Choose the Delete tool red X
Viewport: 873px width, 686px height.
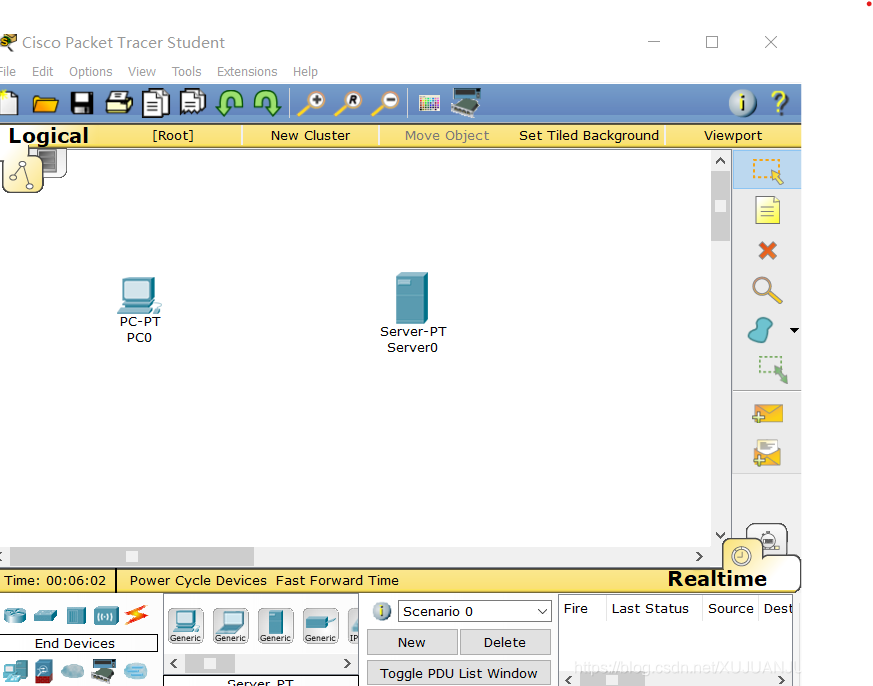(767, 251)
